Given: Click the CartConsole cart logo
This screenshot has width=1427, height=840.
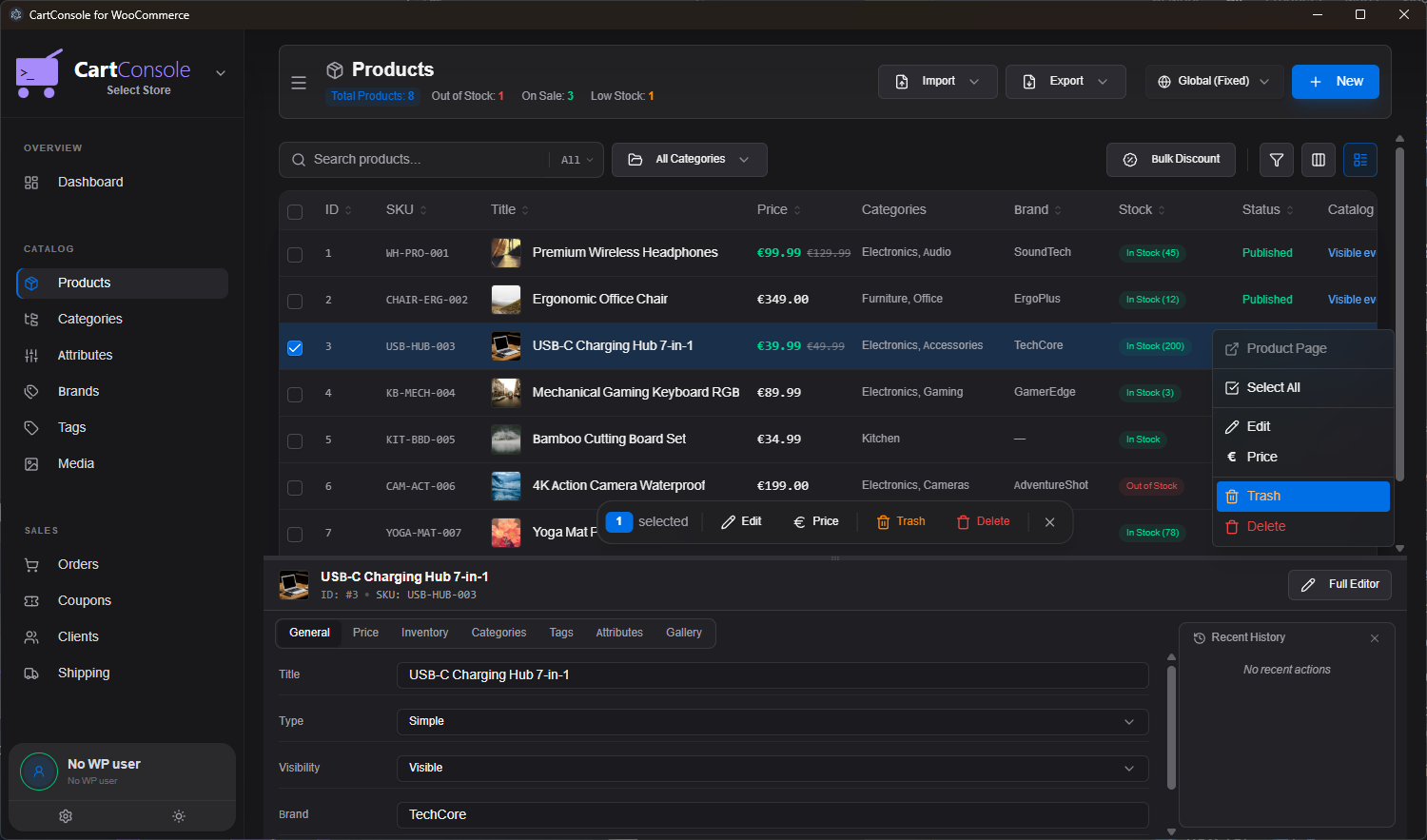Looking at the screenshot, I should tap(40, 73).
